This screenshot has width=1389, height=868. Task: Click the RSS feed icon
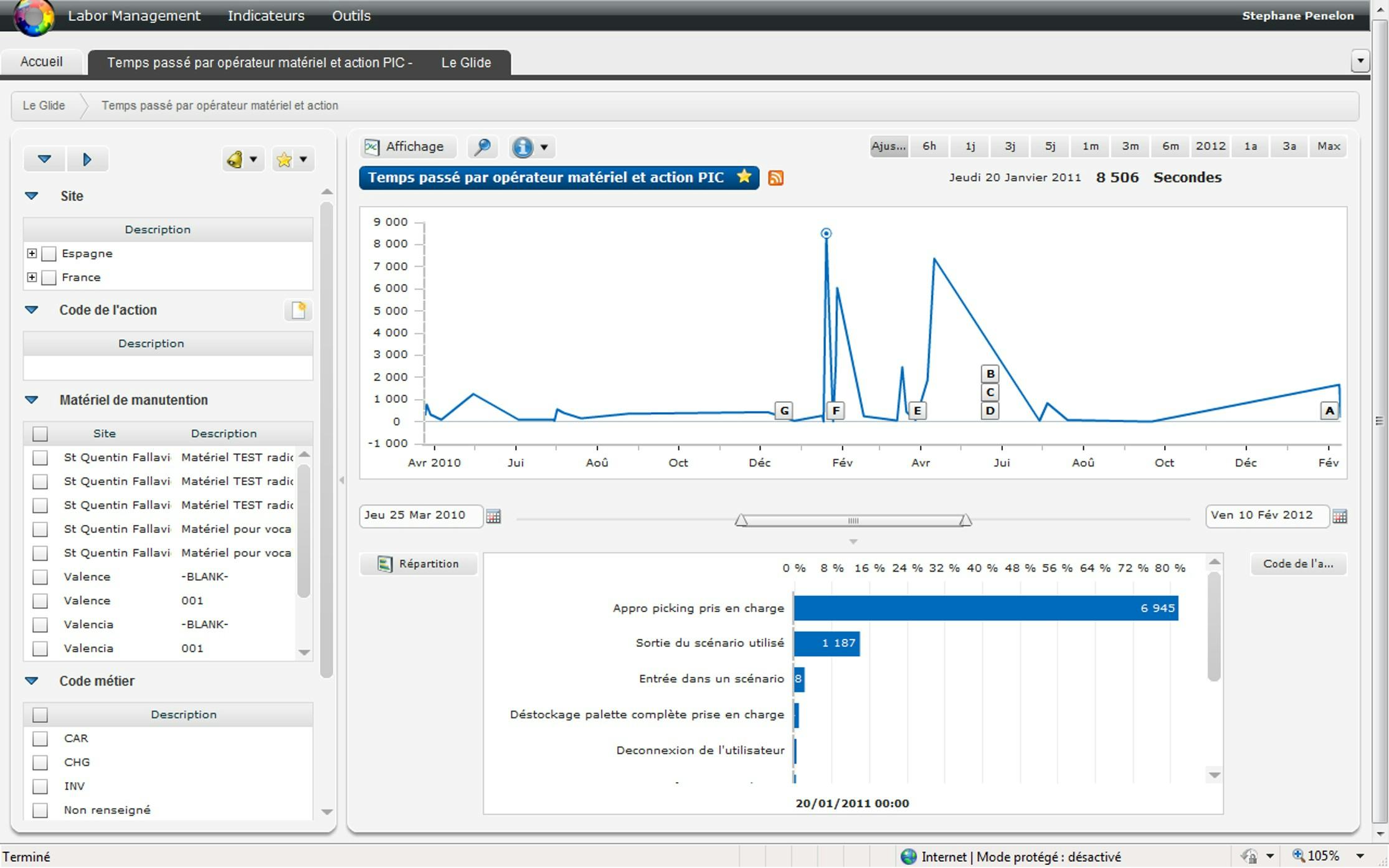coord(775,178)
